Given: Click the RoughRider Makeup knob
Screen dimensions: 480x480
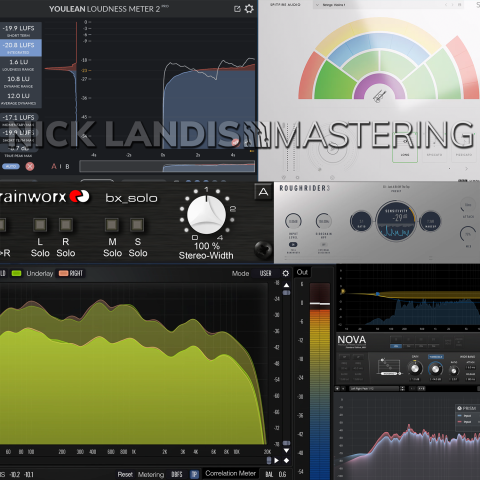Looking at the screenshot, I should 430,221.
